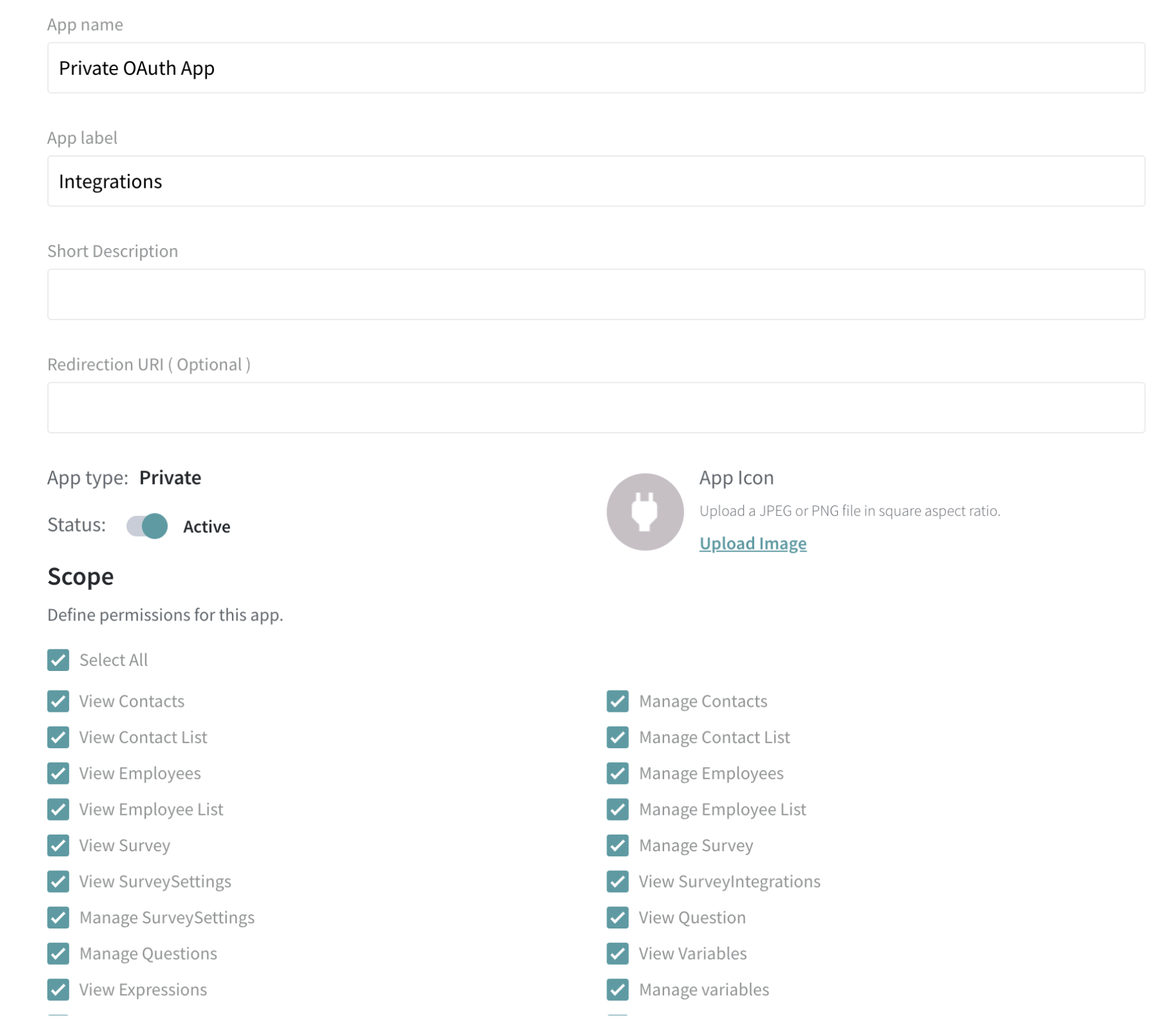Viewport: 1176px width, 1025px height.
Task: Click the App name input field
Action: [596, 68]
